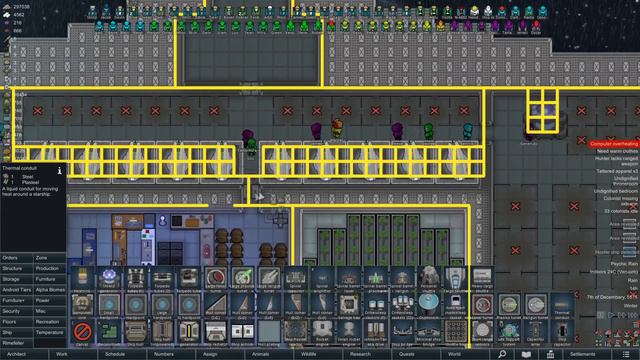Viewport: 640px width, 360px height.
Task: Pick the Thermal conduit designator
Action: point(562,306)
